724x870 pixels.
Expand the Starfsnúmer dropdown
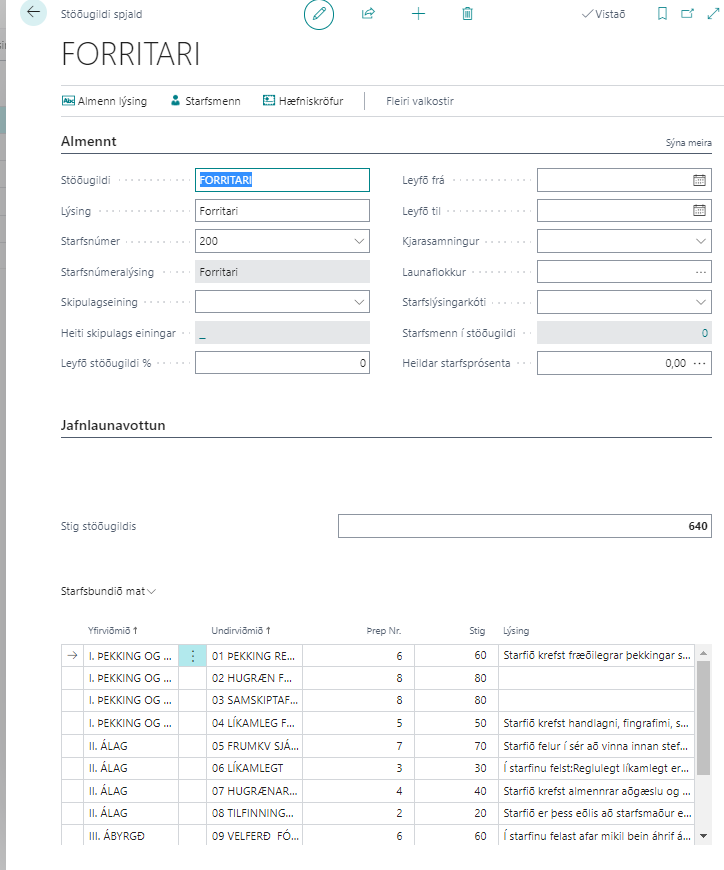pyautogui.click(x=359, y=241)
